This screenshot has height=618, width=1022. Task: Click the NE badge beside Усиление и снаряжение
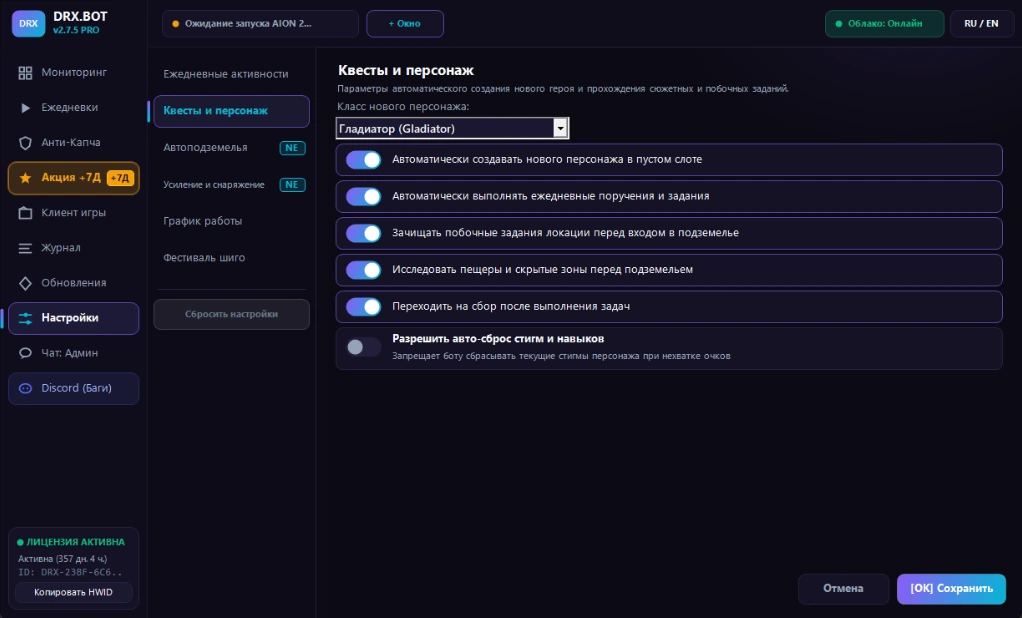coord(292,185)
